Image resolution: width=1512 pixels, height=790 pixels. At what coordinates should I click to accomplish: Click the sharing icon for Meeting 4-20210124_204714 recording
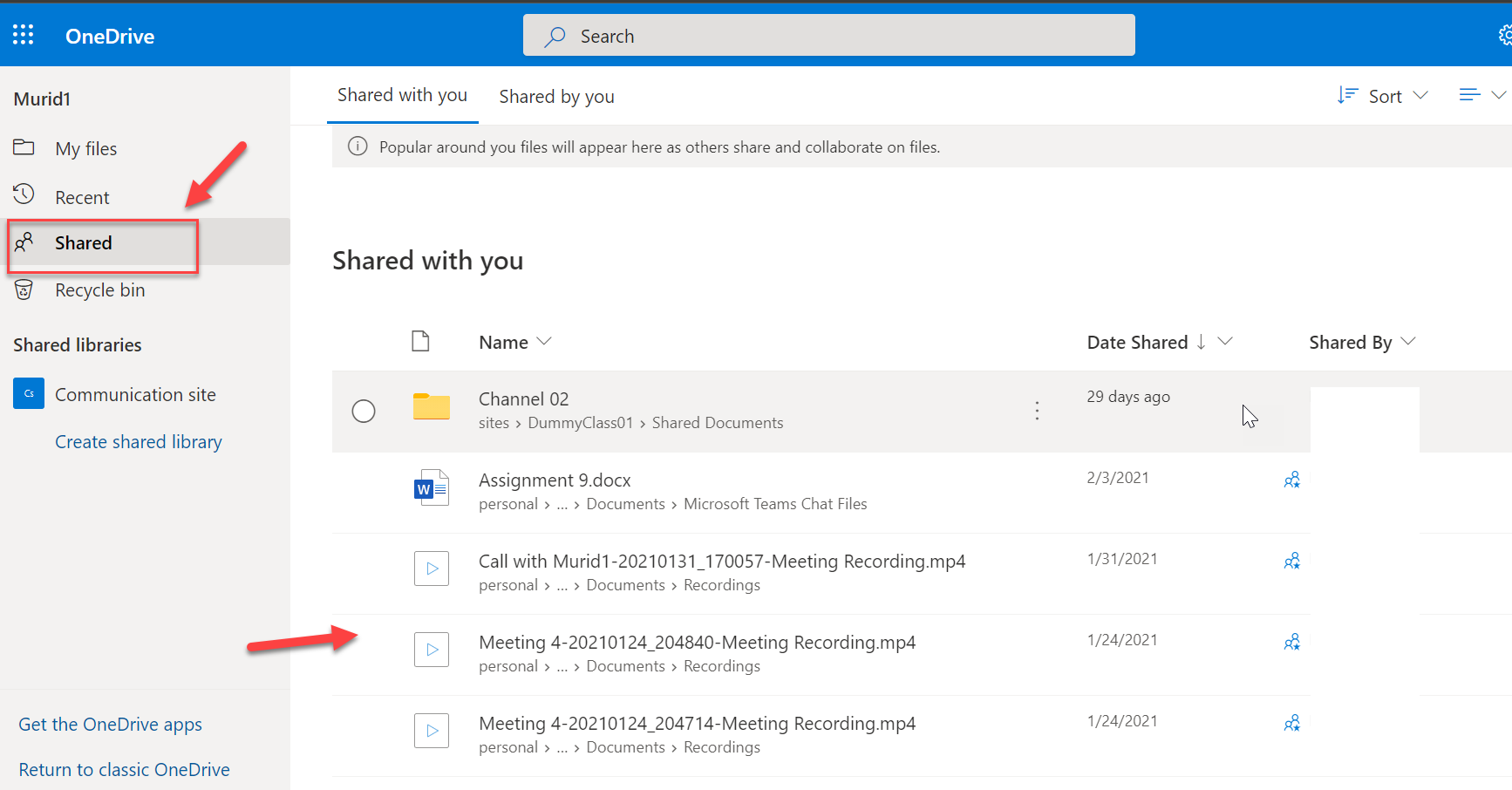point(1292,723)
